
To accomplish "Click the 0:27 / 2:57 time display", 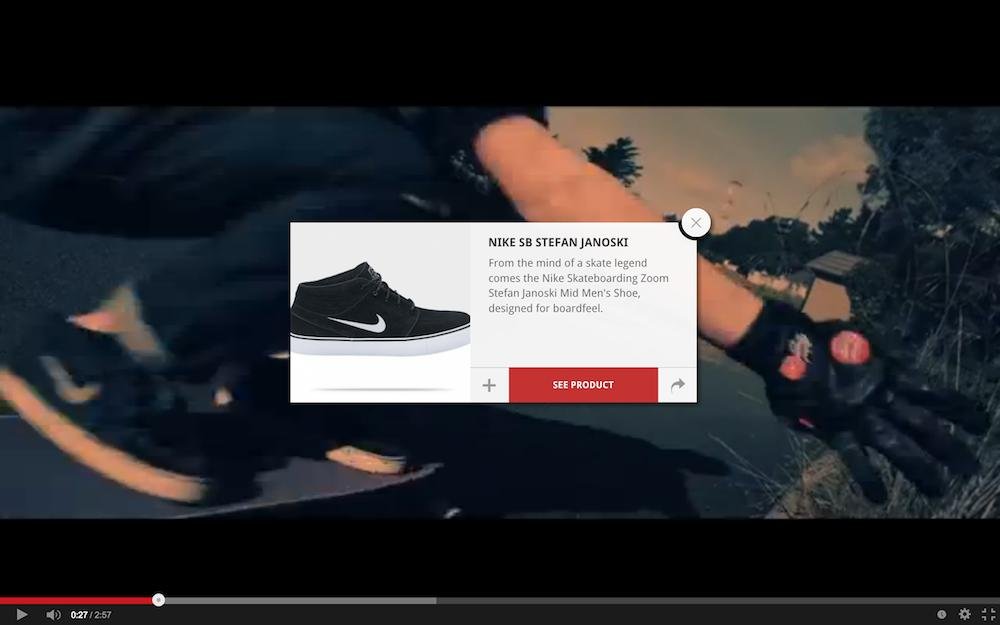I will pyautogui.click(x=91, y=615).
